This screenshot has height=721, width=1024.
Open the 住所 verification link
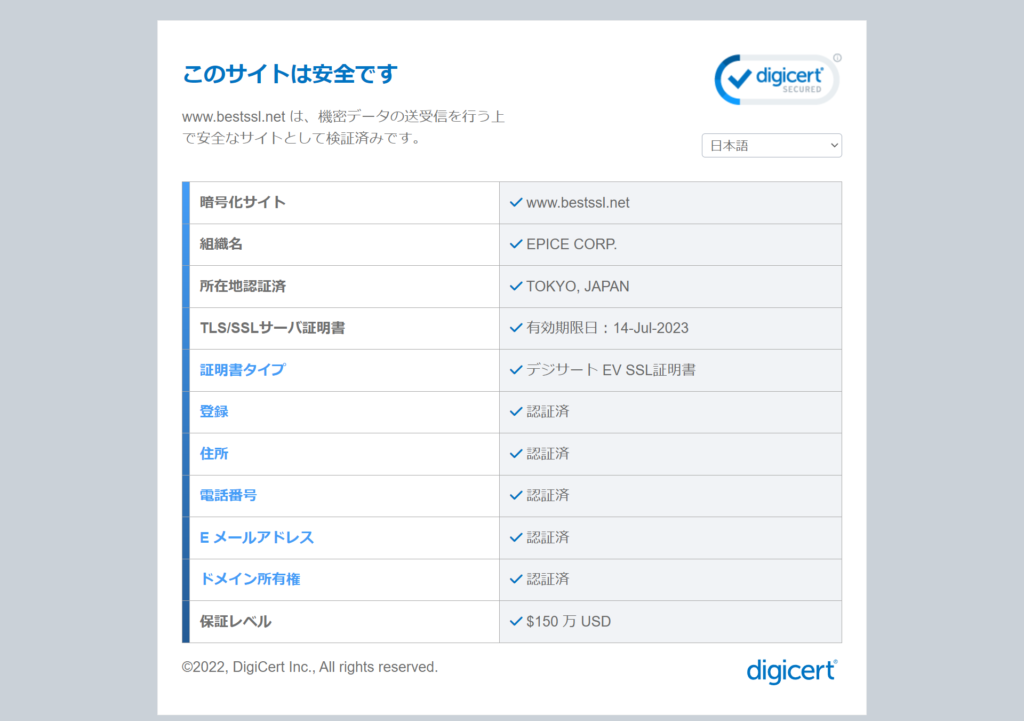(x=213, y=453)
